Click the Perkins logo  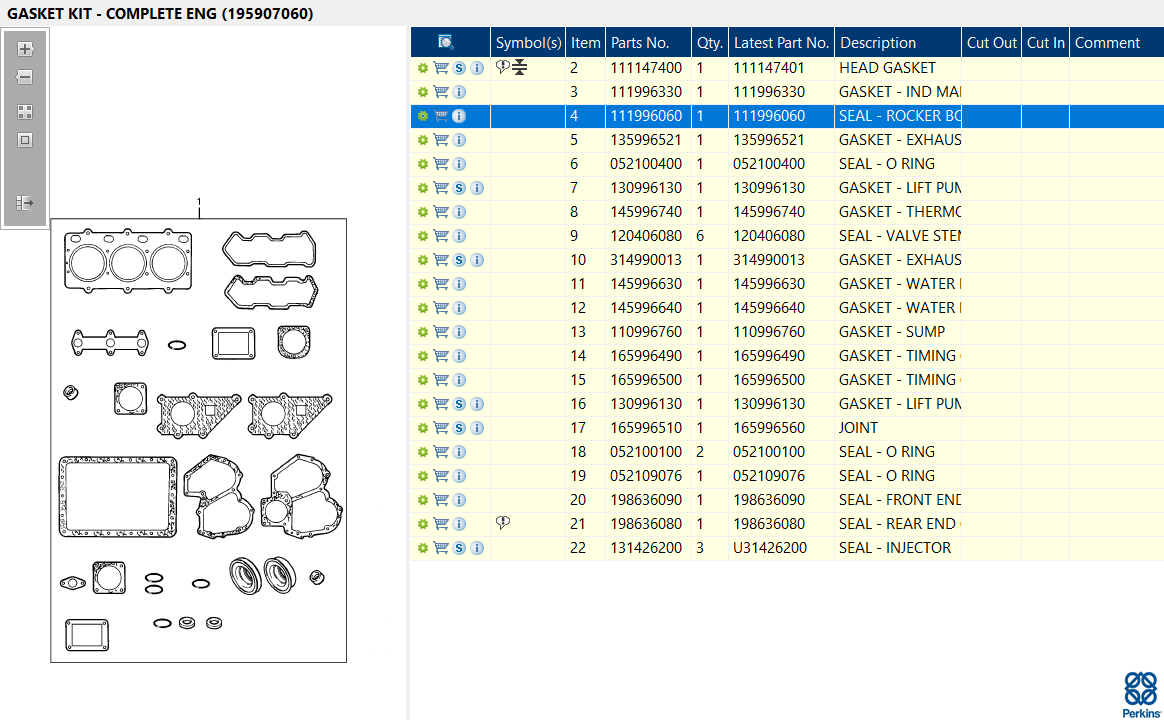pyautogui.click(x=1142, y=695)
